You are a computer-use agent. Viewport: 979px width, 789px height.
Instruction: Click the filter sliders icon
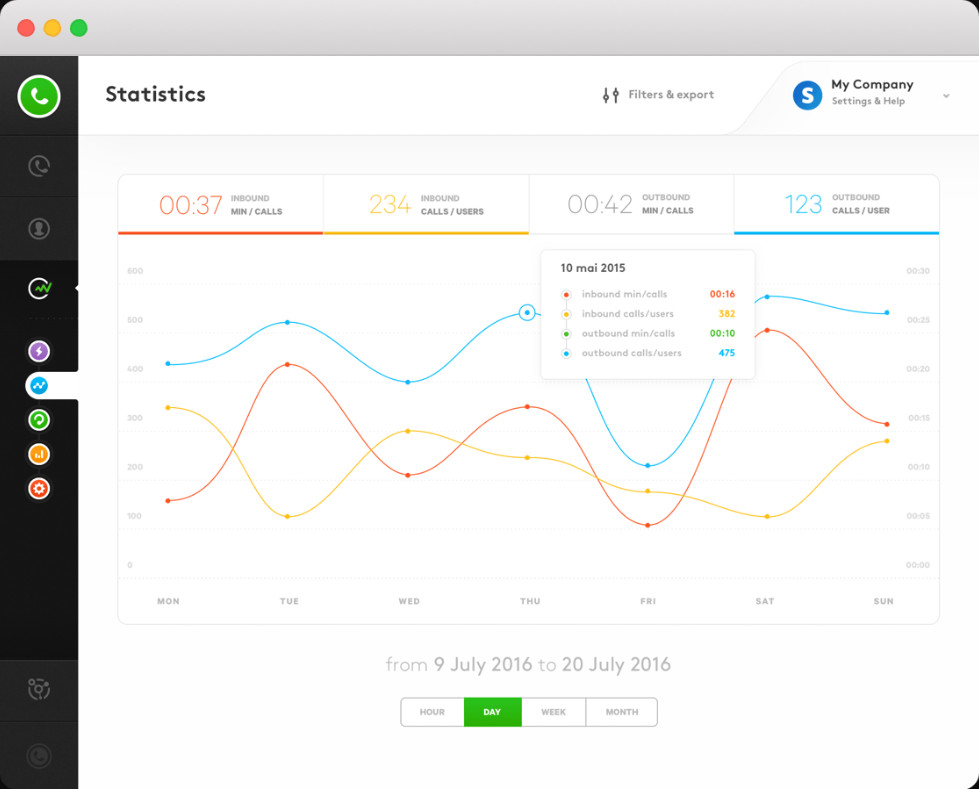(x=611, y=95)
